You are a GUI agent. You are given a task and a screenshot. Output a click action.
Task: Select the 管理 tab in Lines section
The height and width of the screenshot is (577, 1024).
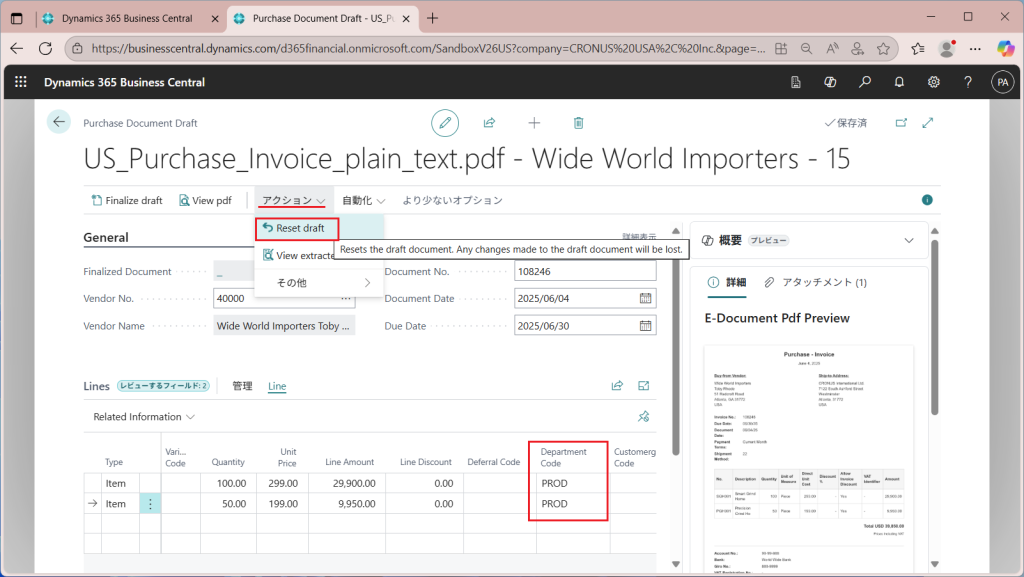pos(242,386)
